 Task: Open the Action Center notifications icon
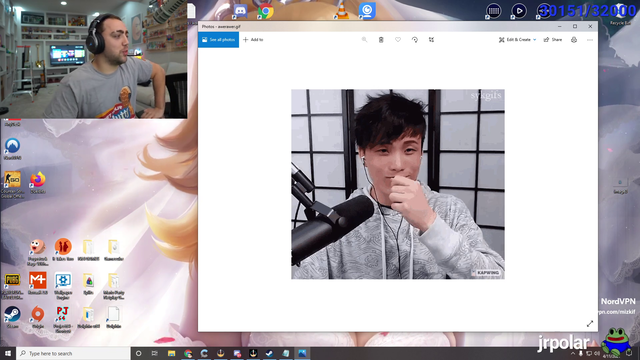click(629, 353)
